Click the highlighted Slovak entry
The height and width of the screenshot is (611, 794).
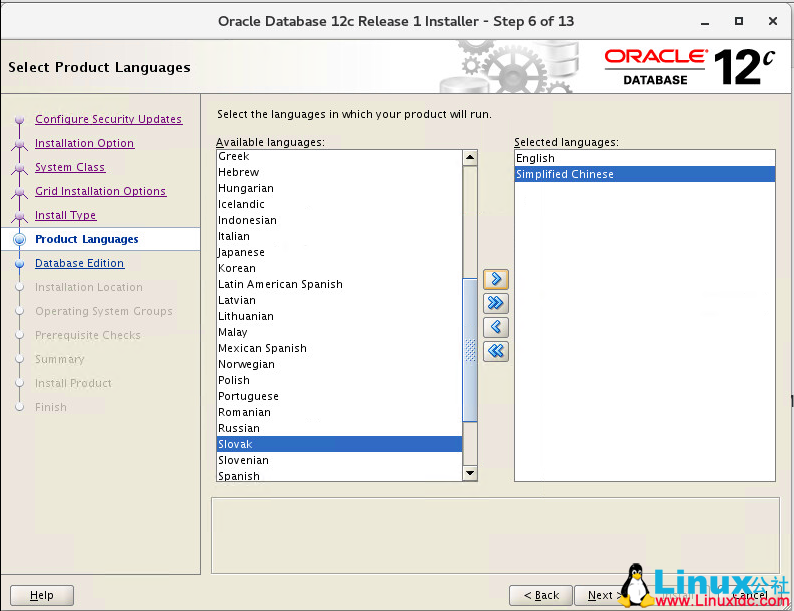coord(339,444)
